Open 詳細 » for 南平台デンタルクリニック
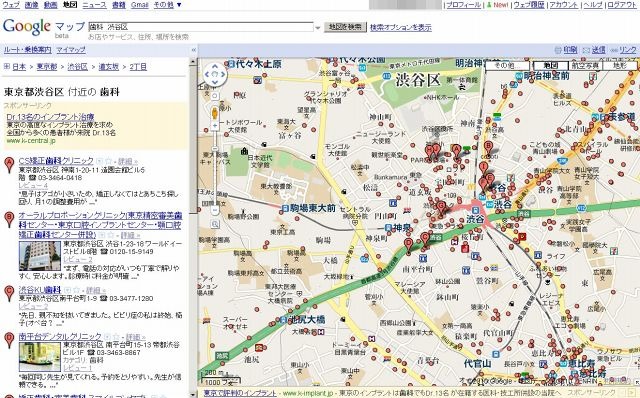 [x=136, y=337]
